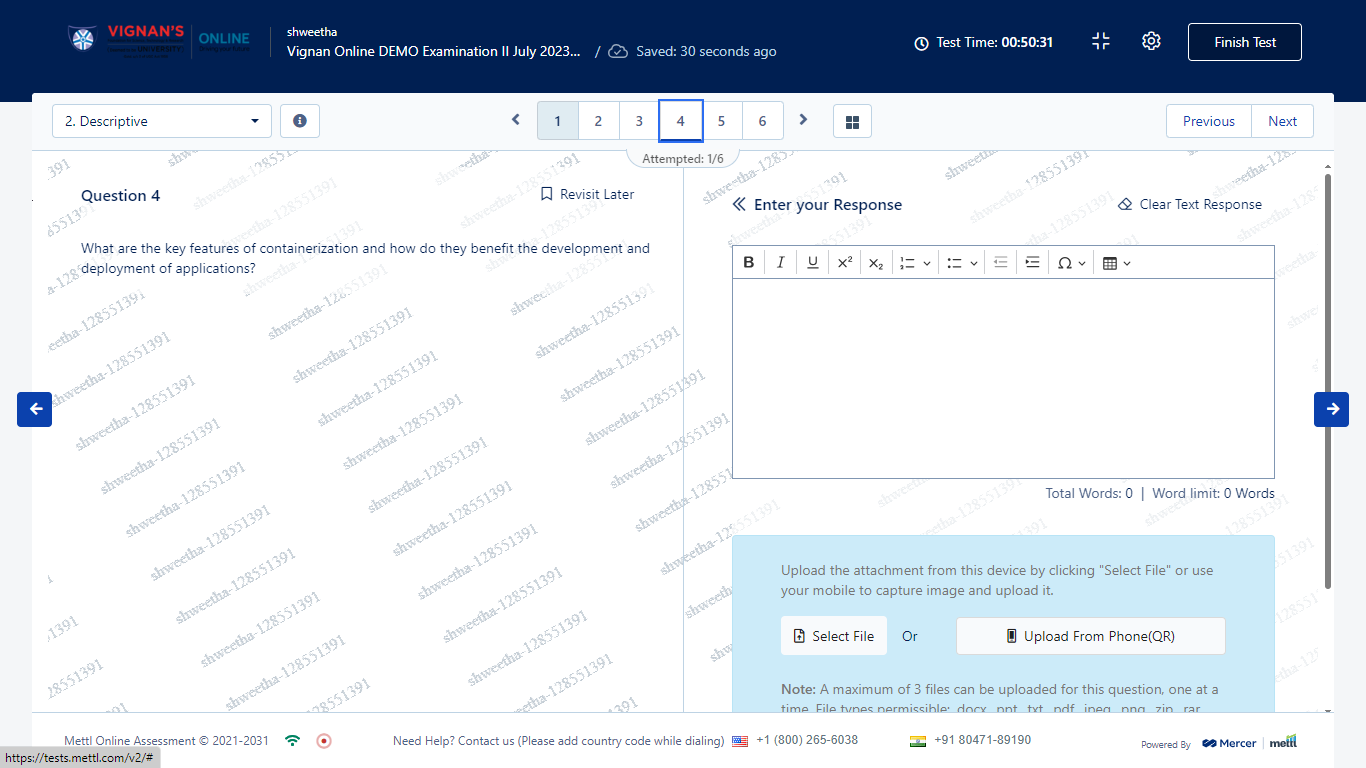
Task: Click the US flag icon
Action: click(740, 741)
